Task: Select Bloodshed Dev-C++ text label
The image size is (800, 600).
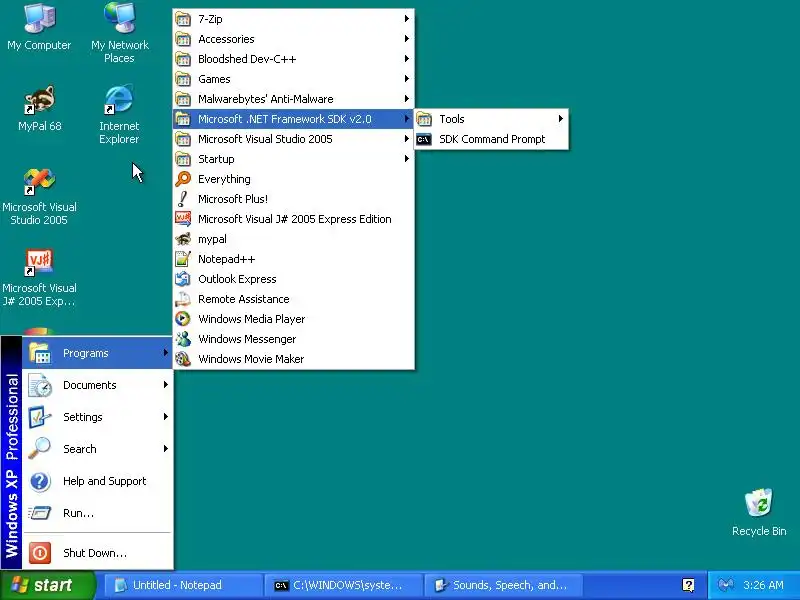Action: click(247, 59)
